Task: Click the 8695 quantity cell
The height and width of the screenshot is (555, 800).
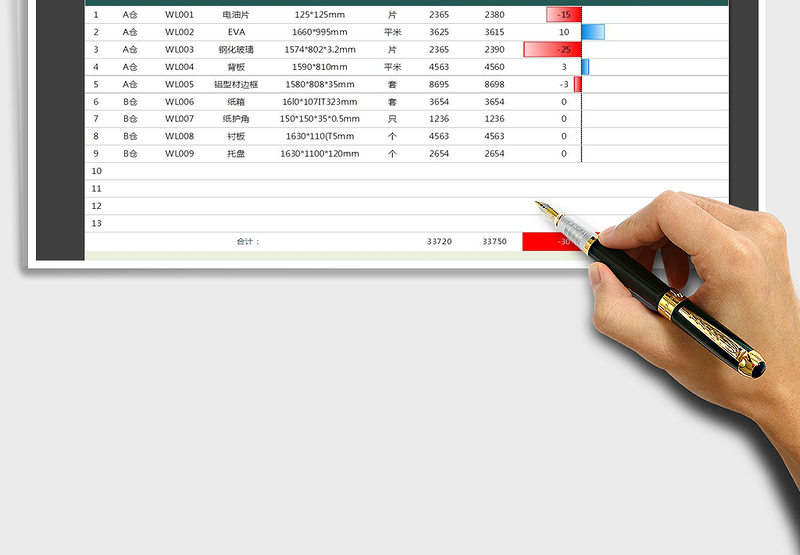Action: pyautogui.click(x=439, y=84)
